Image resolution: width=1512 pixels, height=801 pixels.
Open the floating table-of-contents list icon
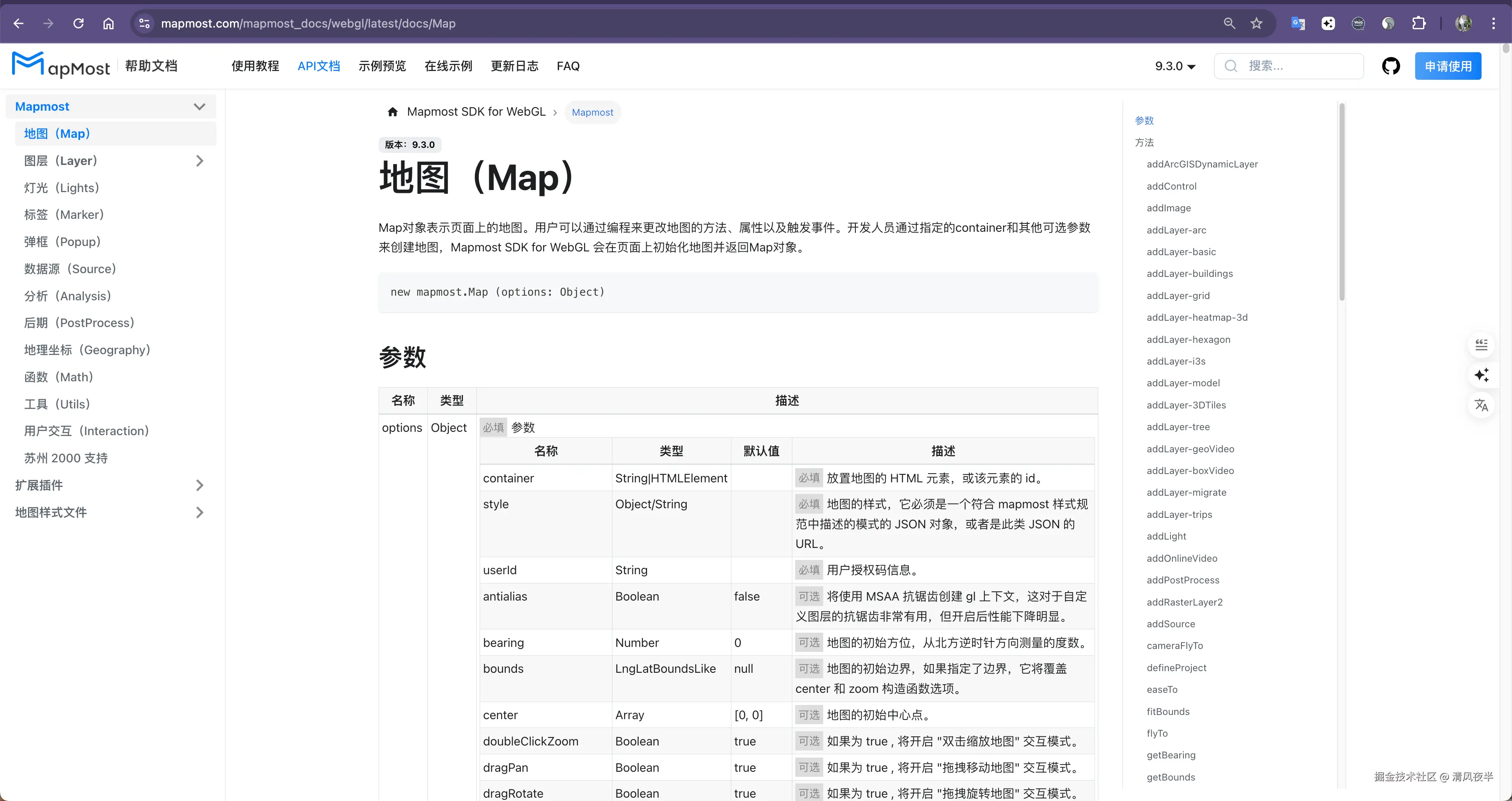[x=1481, y=345]
